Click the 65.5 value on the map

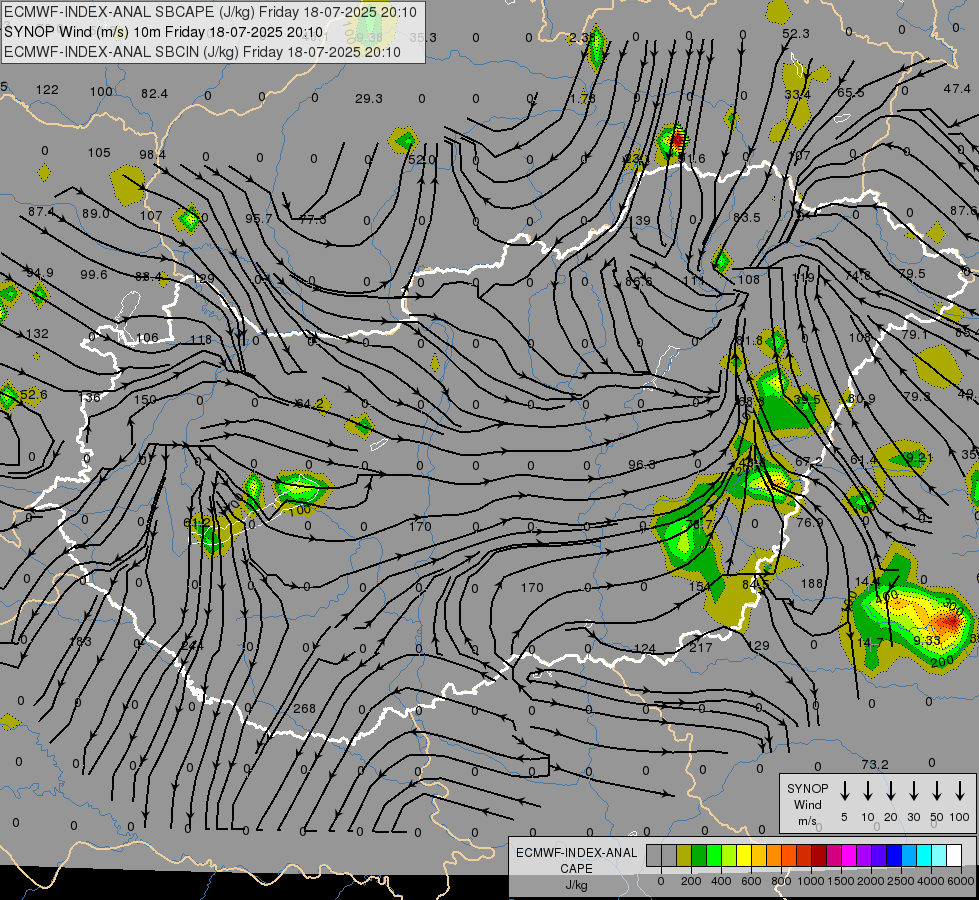coord(851,92)
